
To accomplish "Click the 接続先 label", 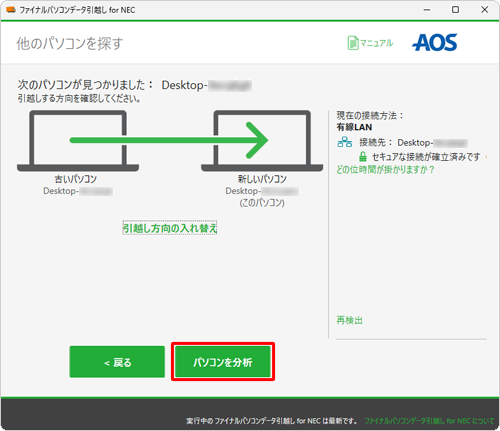I will pos(375,143).
